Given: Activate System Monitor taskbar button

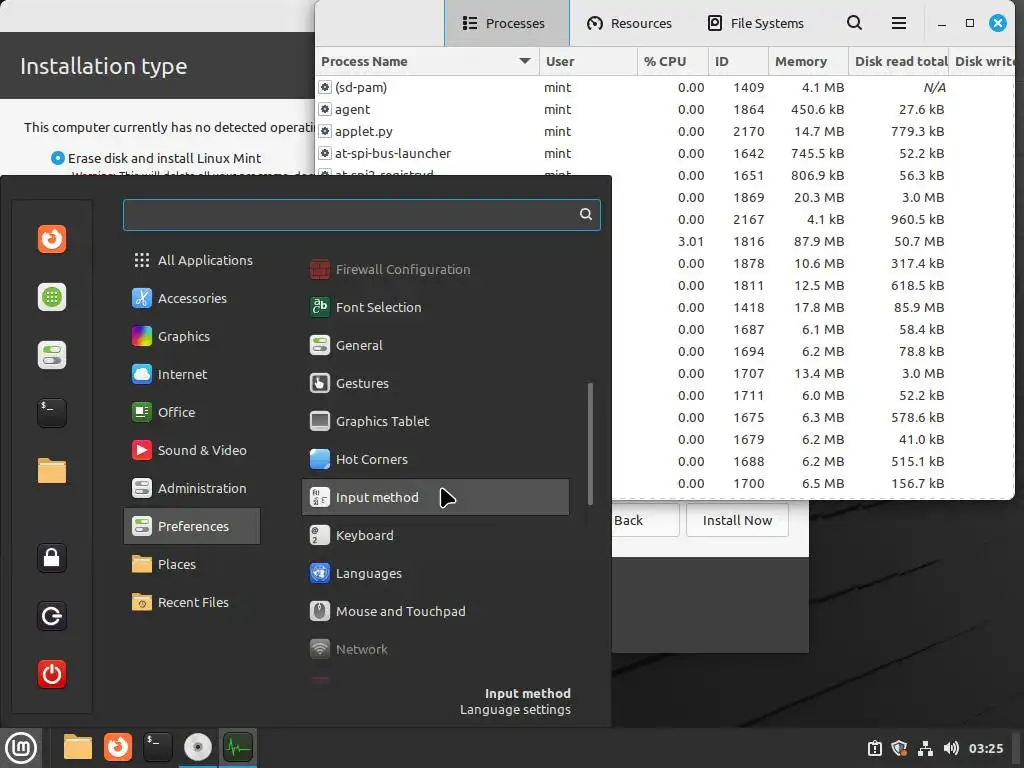Looking at the screenshot, I should tap(238, 748).
